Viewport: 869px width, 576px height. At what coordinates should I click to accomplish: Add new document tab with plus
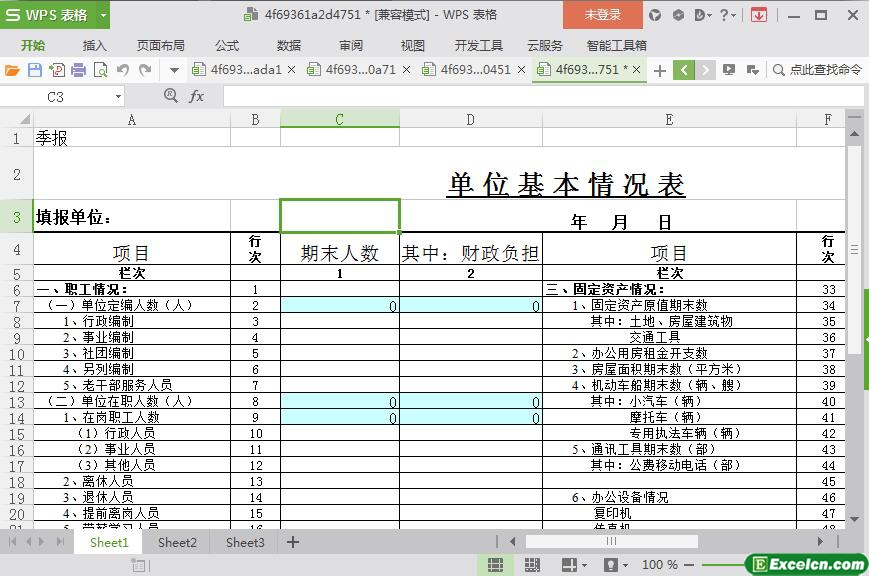[660, 70]
